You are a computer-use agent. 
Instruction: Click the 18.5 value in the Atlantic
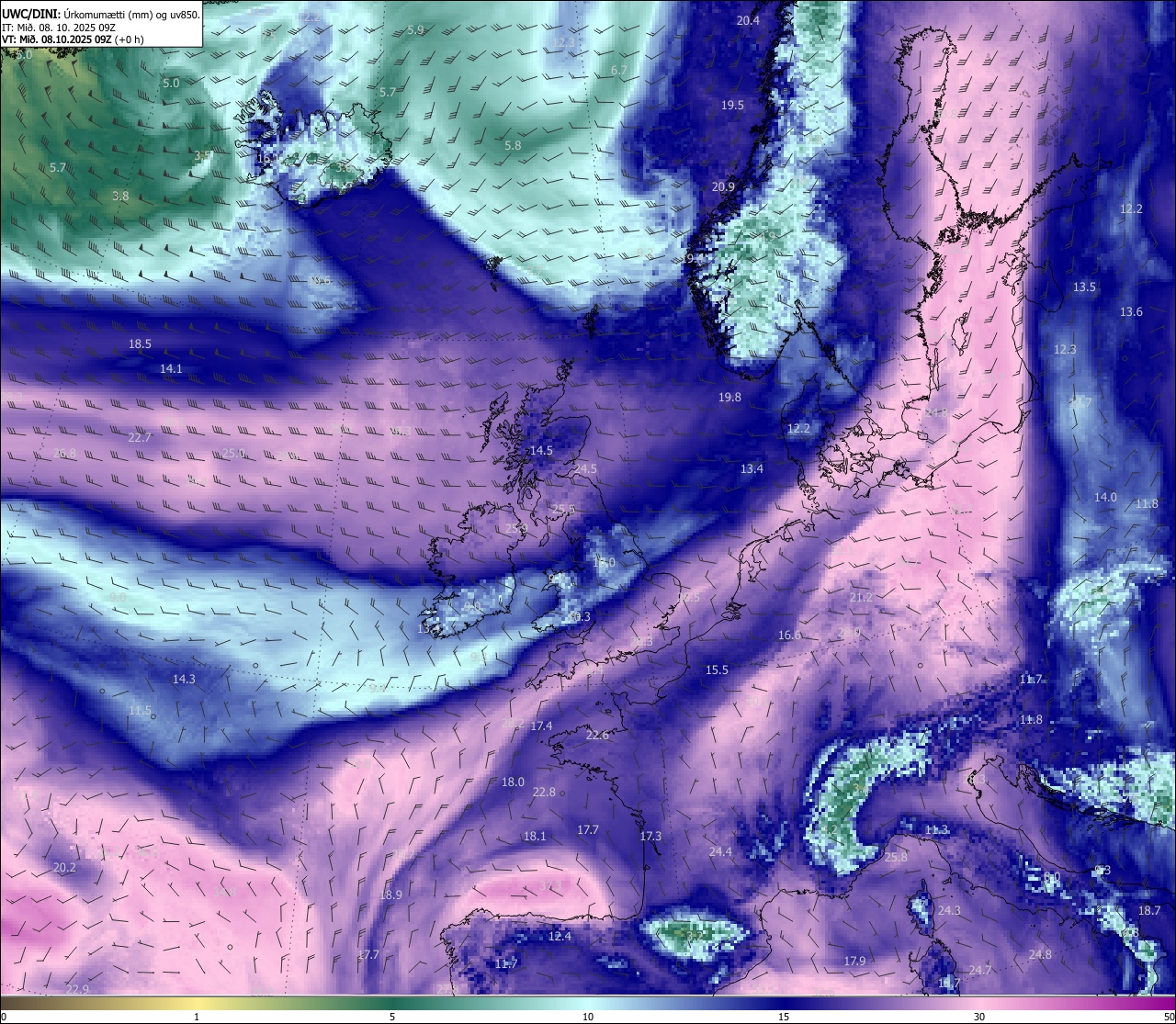tap(140, 343)
